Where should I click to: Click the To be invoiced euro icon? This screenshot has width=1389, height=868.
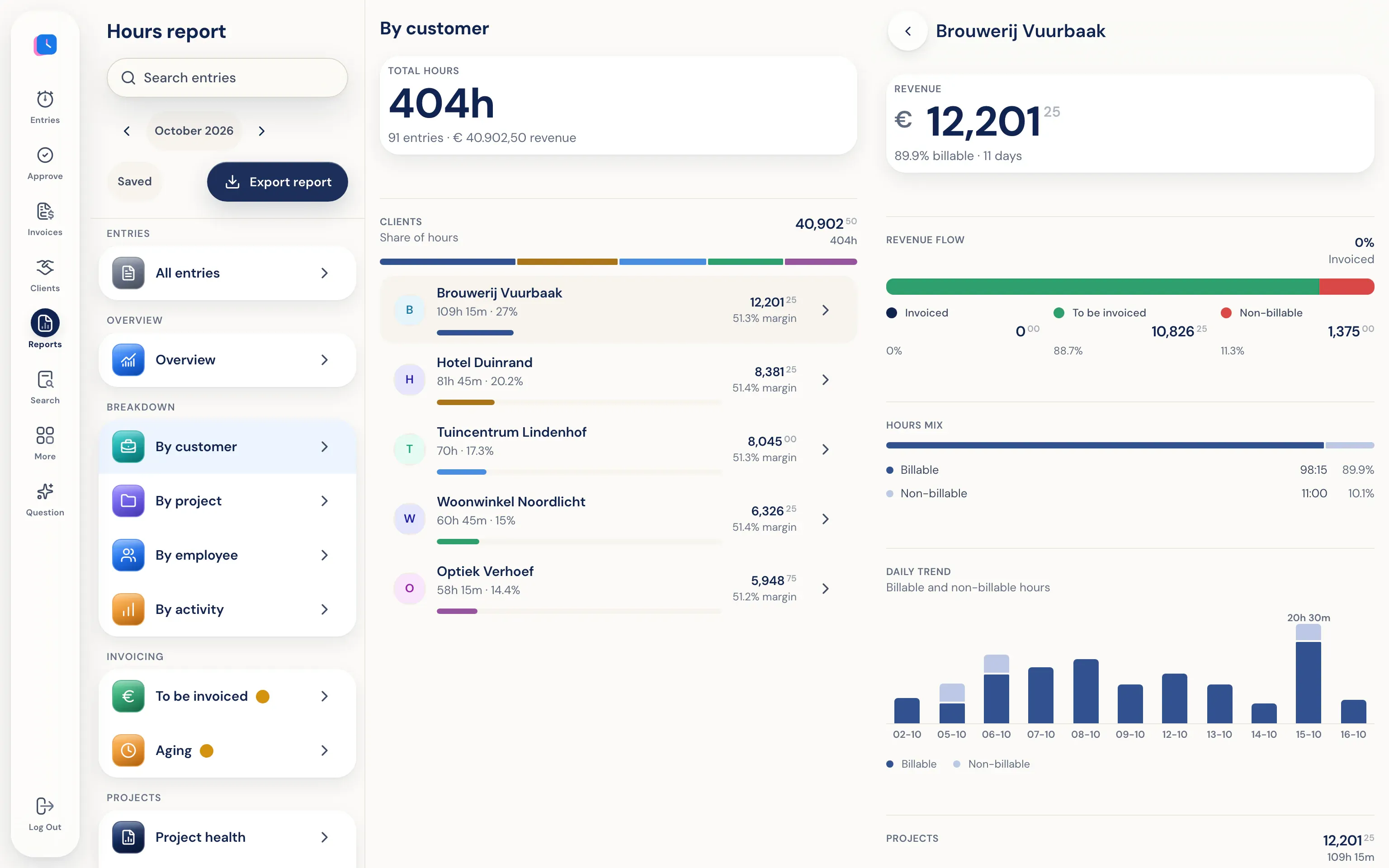(x=128, y=696)
